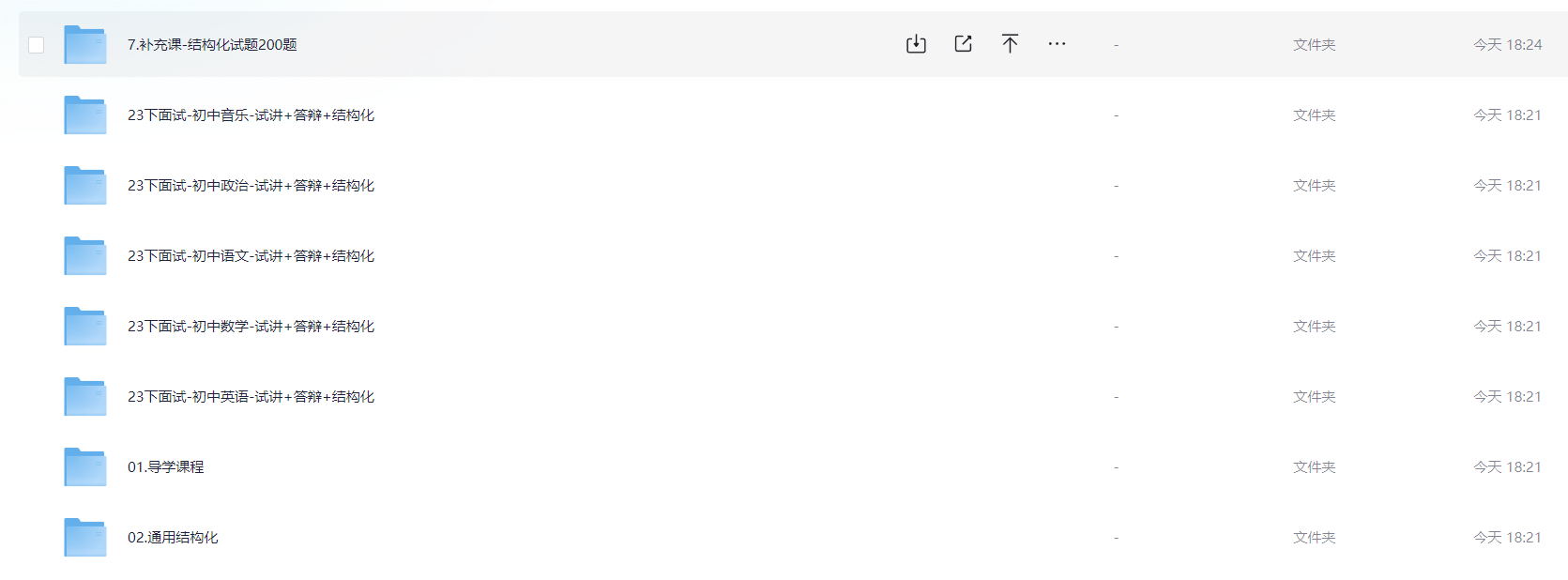
Task: Click the folder icon for 初中语文 row
Action: coord(85,255)
